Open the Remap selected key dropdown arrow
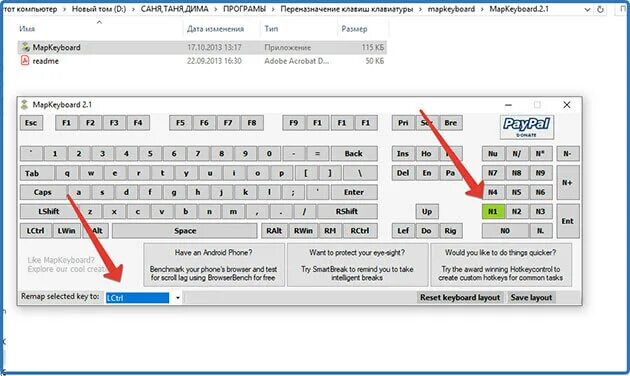The height and width of the screenshot is (376, 630). [178, 298]
